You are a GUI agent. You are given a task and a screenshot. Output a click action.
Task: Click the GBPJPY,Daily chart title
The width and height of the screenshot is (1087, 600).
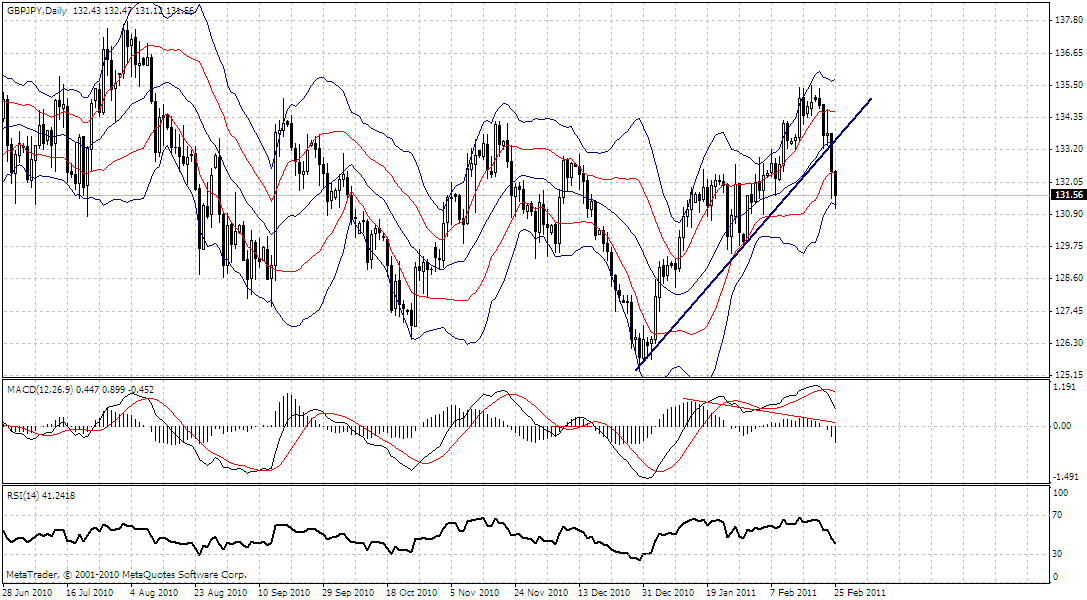pos(37,11)
